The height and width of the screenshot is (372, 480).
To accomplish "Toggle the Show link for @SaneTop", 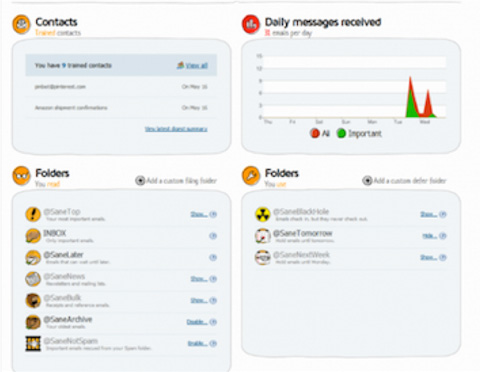I will click(x=199, y=214).
